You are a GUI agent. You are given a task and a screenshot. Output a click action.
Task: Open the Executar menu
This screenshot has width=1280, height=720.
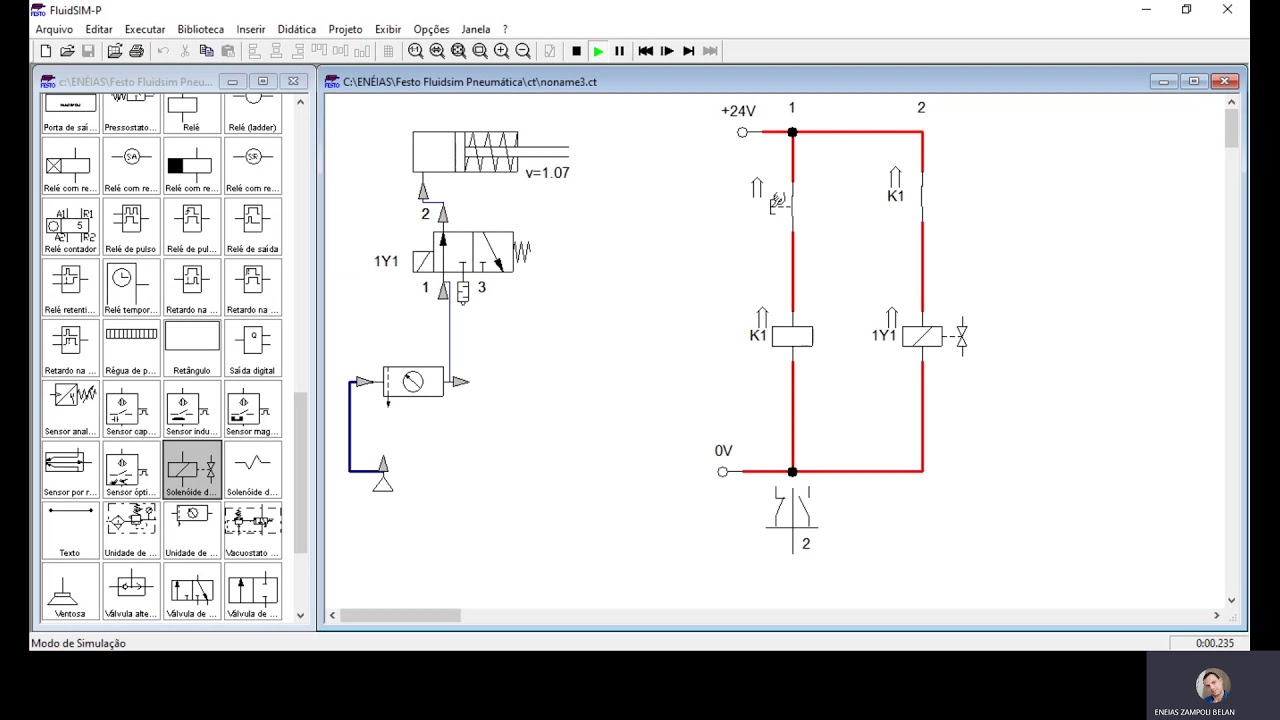click(x=145, y=29)
